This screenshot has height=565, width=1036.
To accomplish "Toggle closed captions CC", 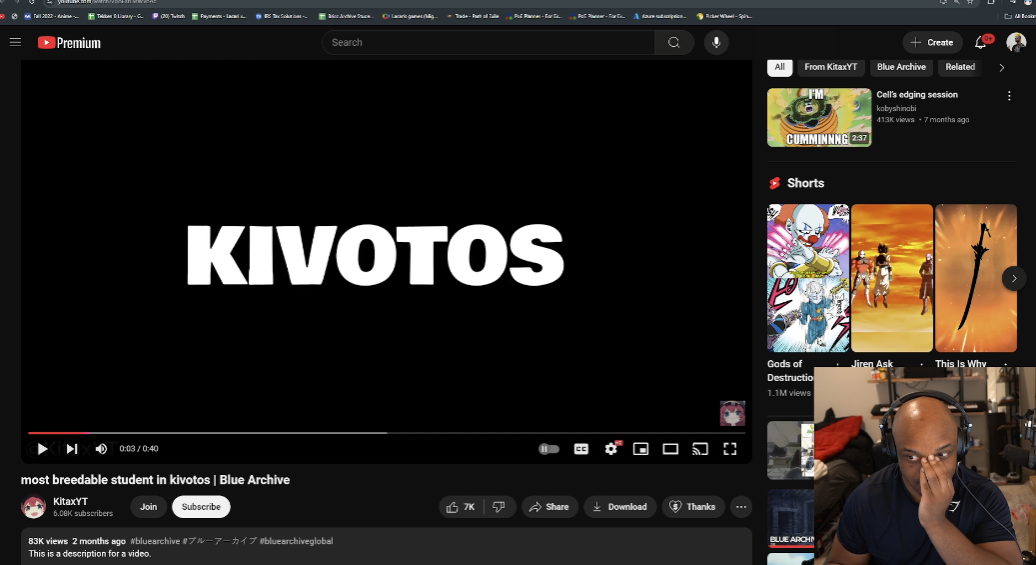I will click(x=581, y=449).
